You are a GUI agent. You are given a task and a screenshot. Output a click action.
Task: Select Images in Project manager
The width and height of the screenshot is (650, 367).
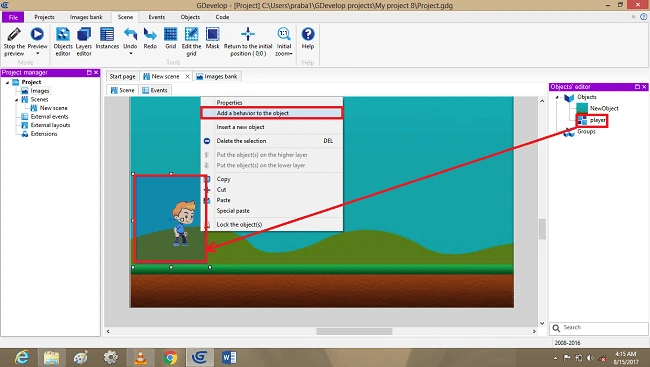[40, 91]
